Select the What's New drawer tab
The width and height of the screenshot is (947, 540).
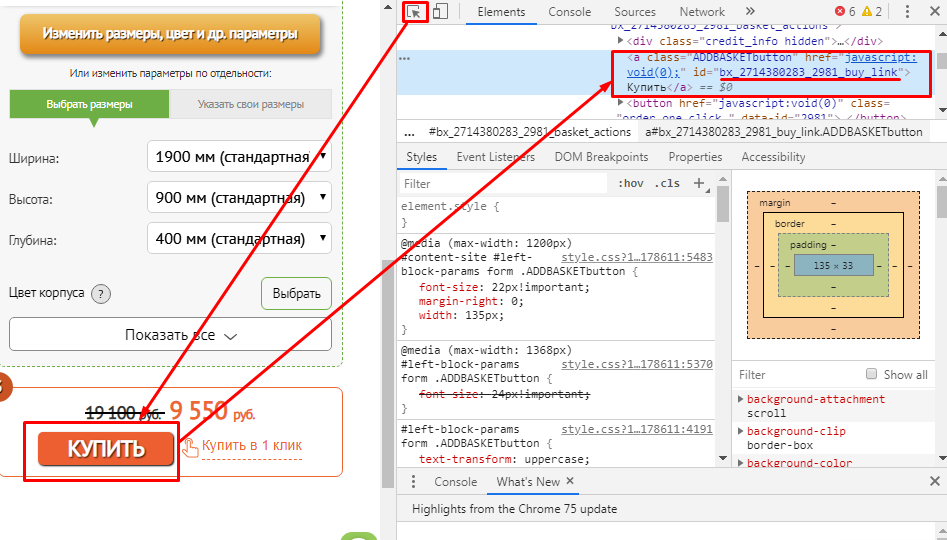click(528, 481)
